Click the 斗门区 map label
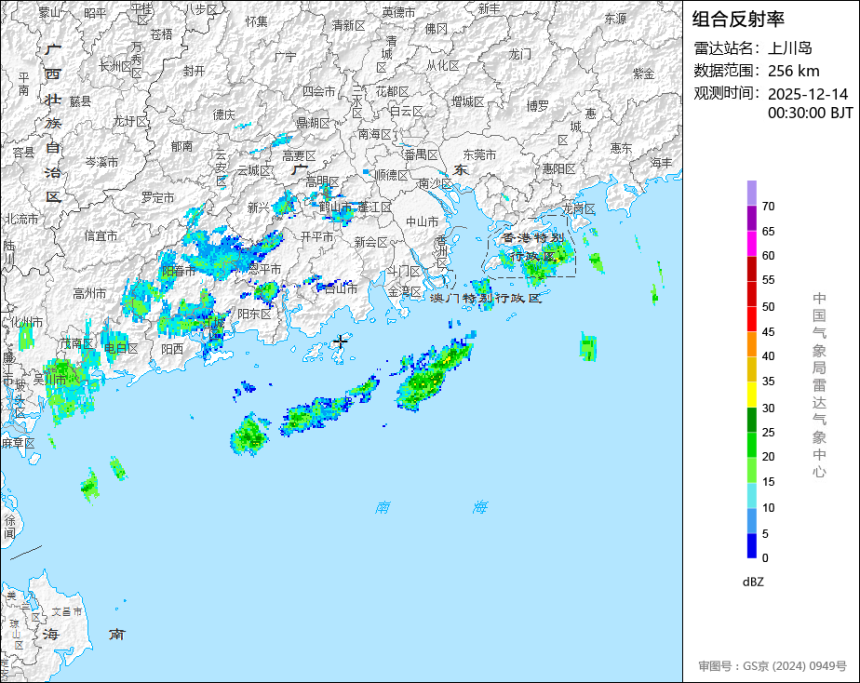Screen dimensions: 860x683 point(403,271)
